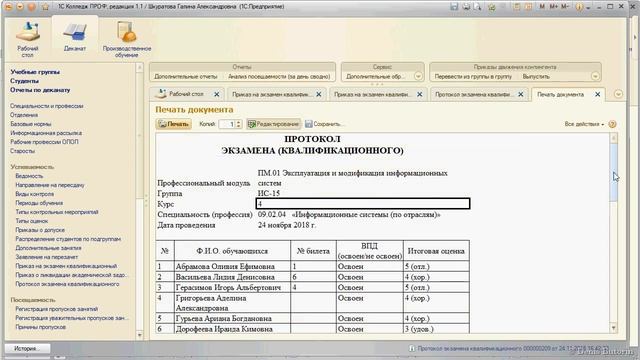Open Студенты in sidebar
640x360 pixels.
tap(24, 81)
